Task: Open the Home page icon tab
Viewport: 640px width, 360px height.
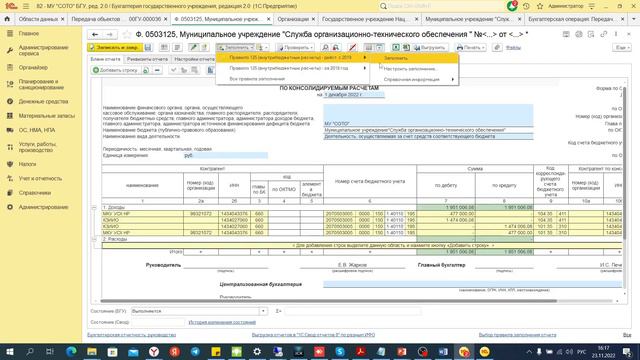Action: pyautogui.click(x=7, y=19)
